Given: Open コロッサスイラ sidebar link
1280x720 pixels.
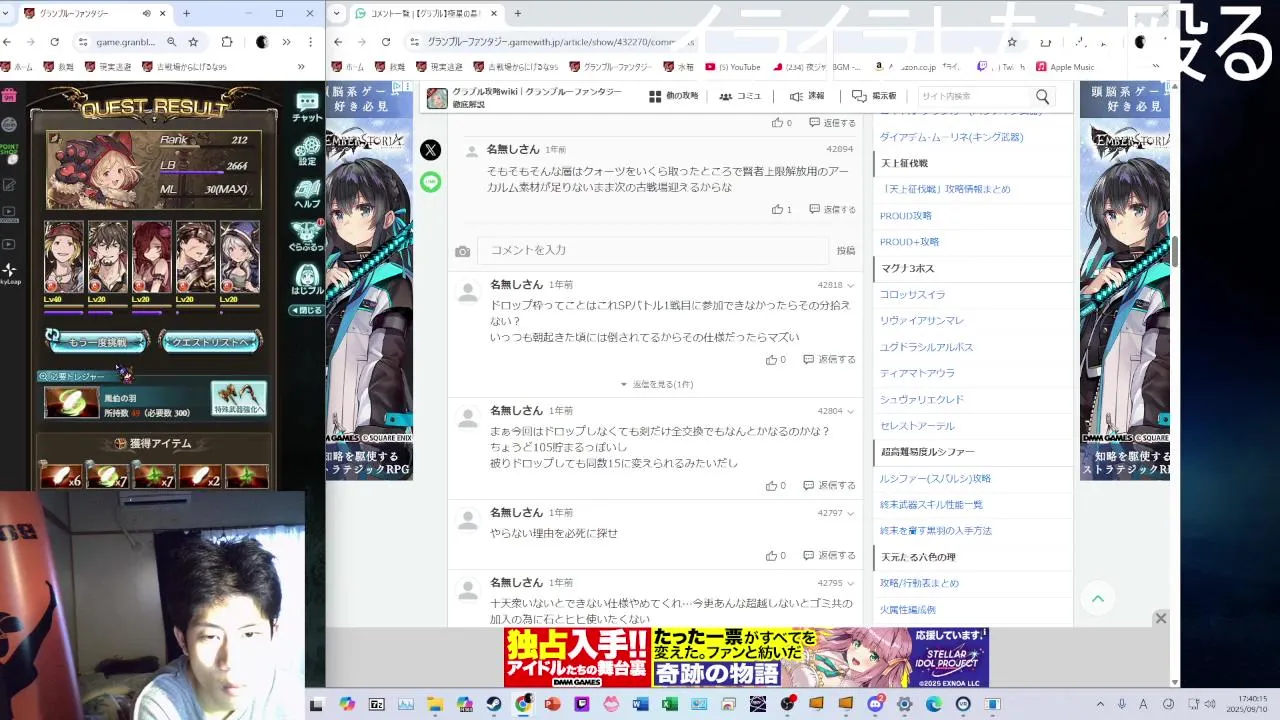Looking at the screenshot, I should tap(912, 294).
